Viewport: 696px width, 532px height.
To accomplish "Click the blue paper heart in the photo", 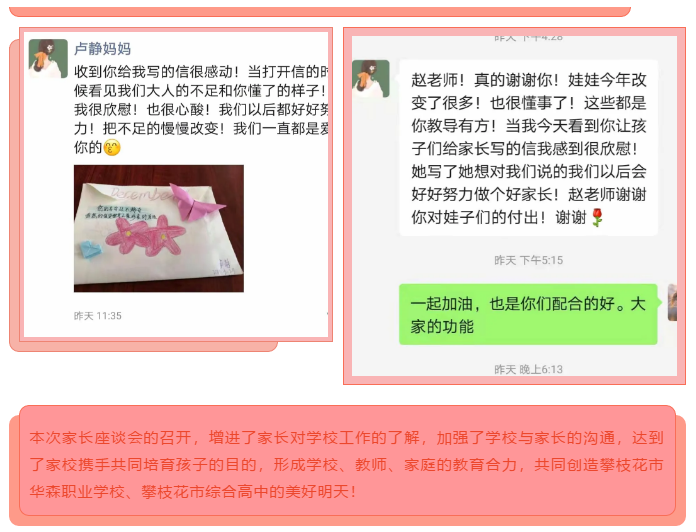I will point(91,249).
